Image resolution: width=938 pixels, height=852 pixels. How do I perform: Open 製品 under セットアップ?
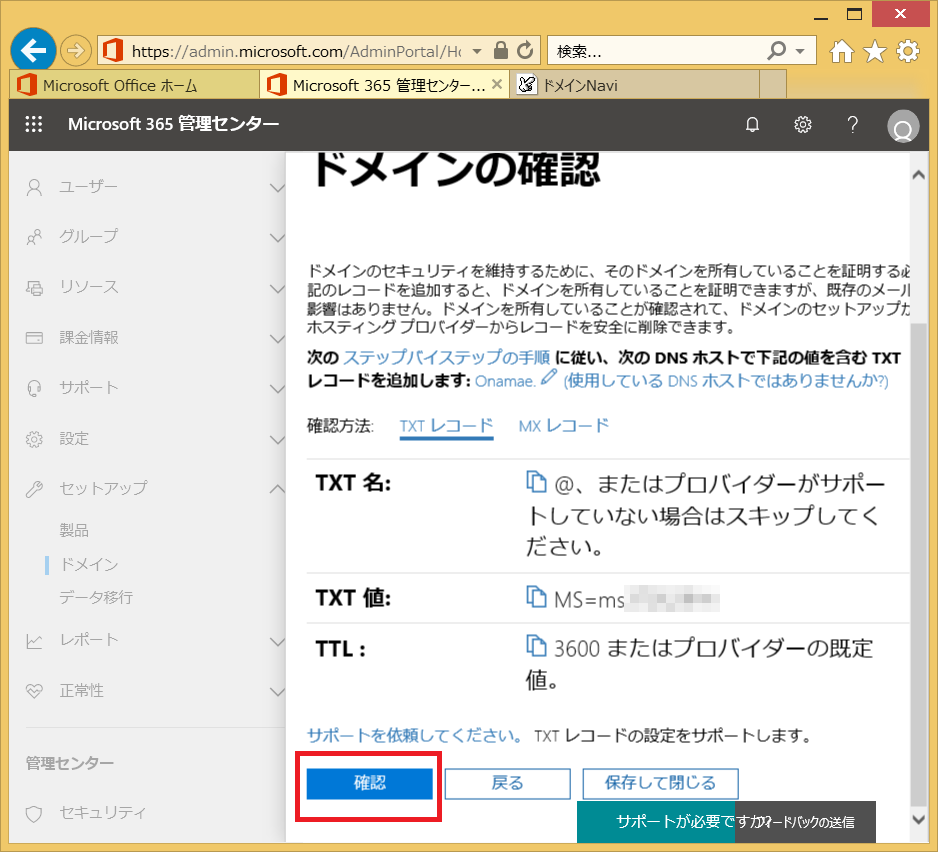[74, 530]
